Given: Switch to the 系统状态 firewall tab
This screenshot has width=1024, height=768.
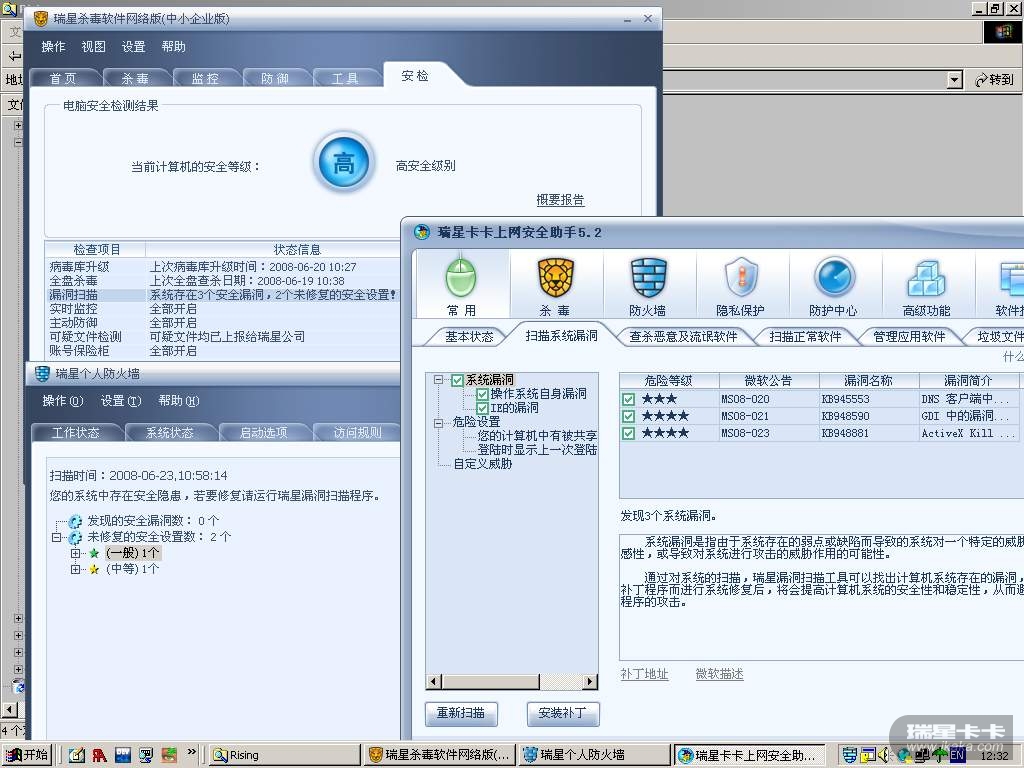Looking at the screenshot, I should [x=170, y=432].
